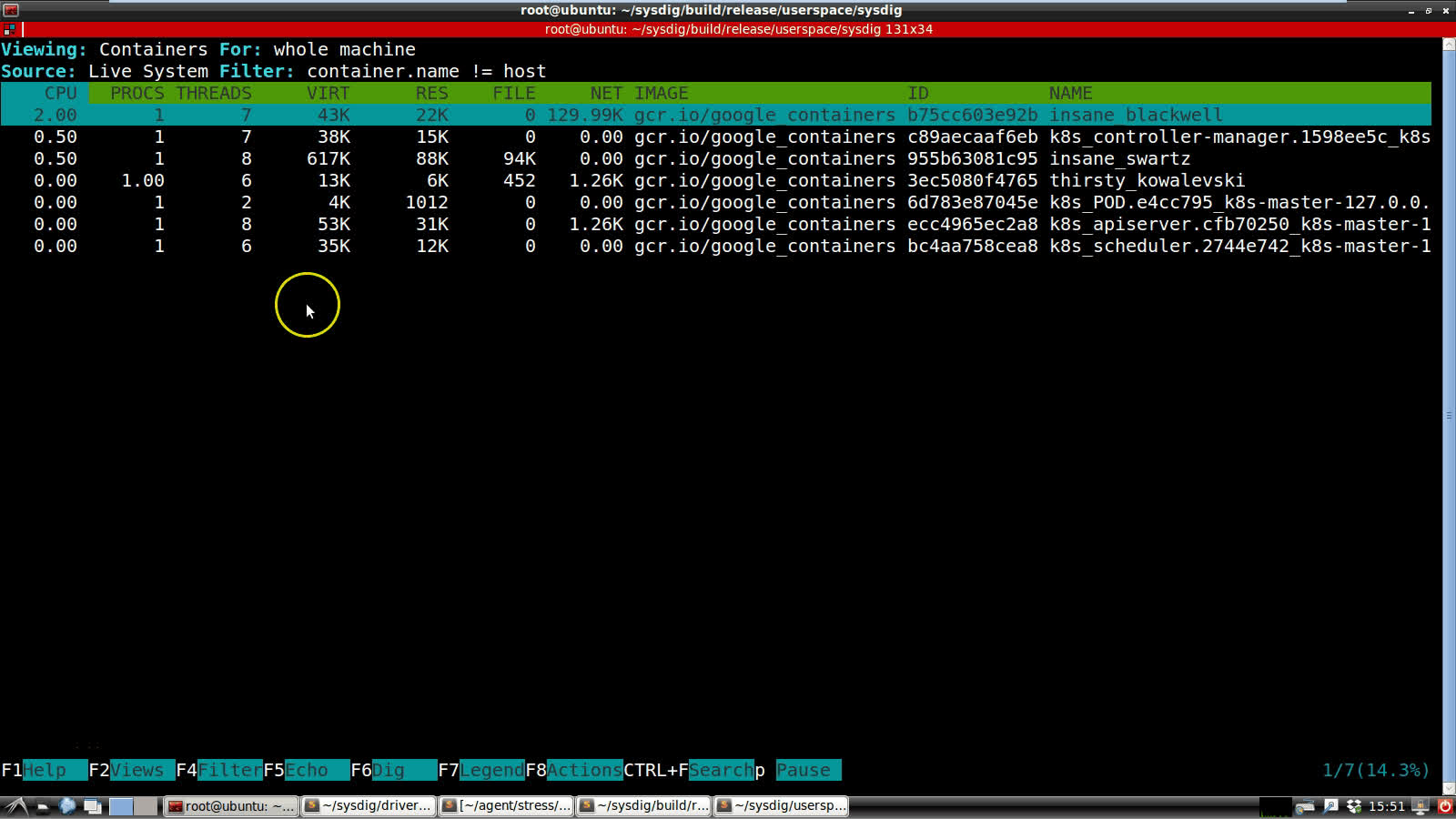Switch to the [~/agent/stress/ taskbar window
Viewport: 1456px width, 819px height.
point(506,806)
